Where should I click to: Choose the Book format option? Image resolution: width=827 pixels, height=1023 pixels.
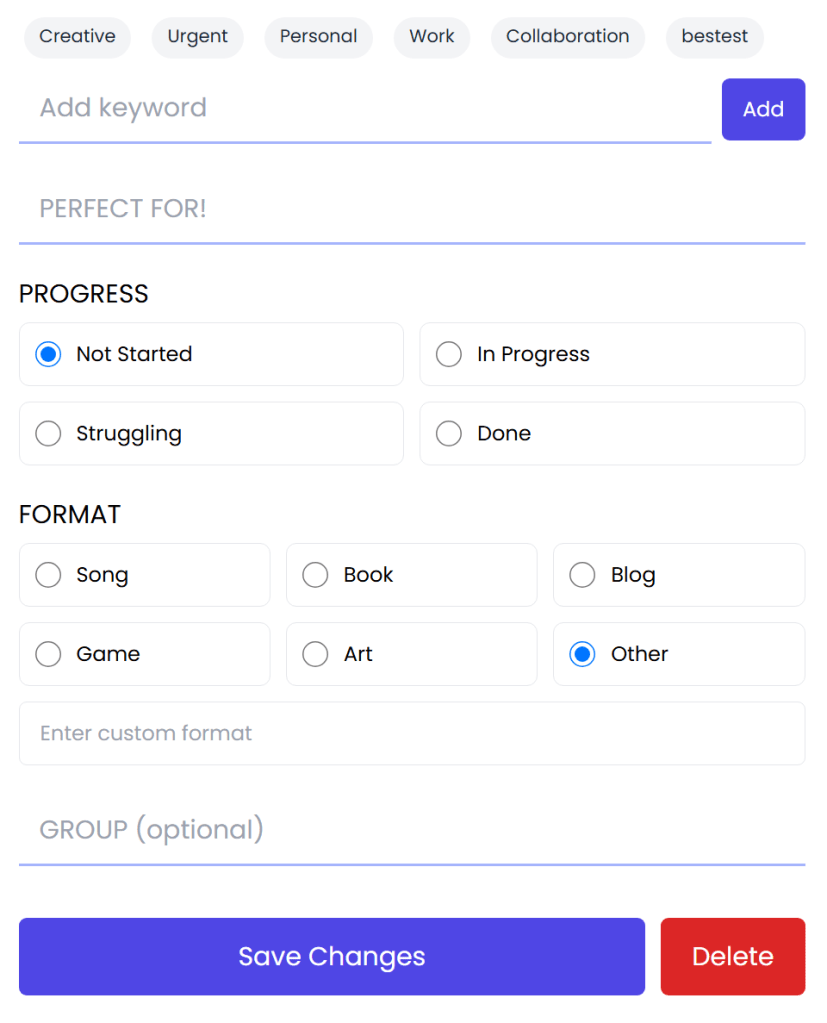pyautogui.click(x=316, y=575)
